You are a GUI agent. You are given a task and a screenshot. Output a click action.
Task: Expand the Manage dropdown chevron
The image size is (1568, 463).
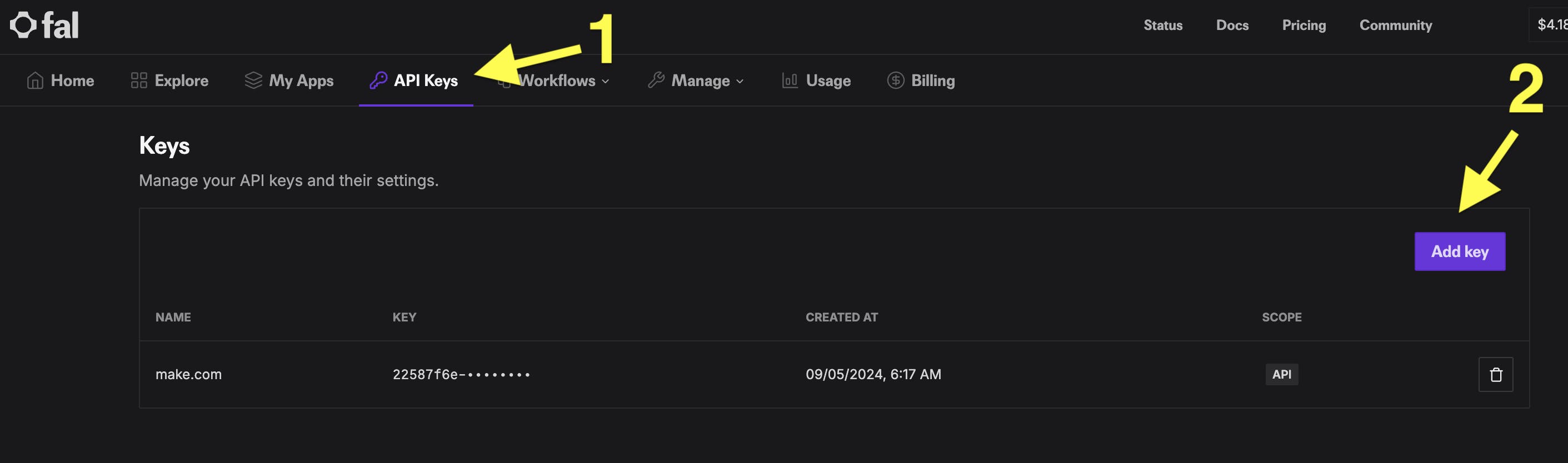[740, 81]
